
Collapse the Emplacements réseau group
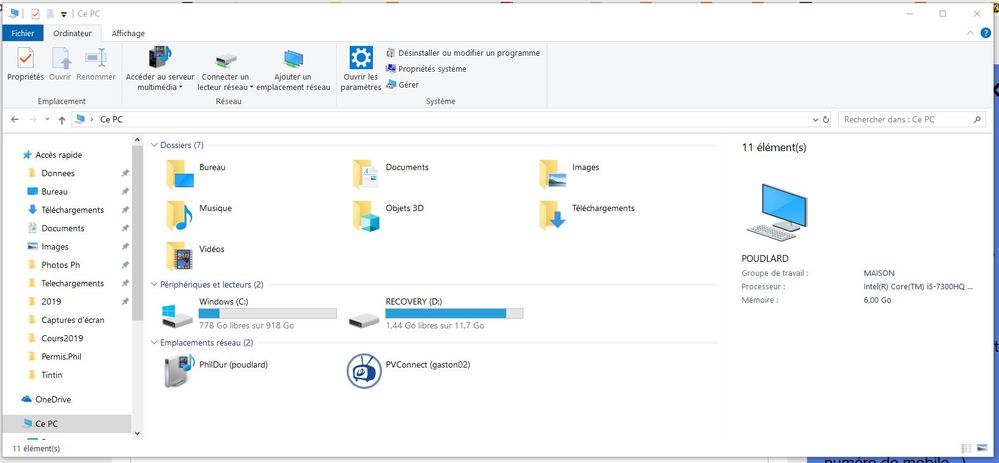pyautogui.click(x=153, y=343)
